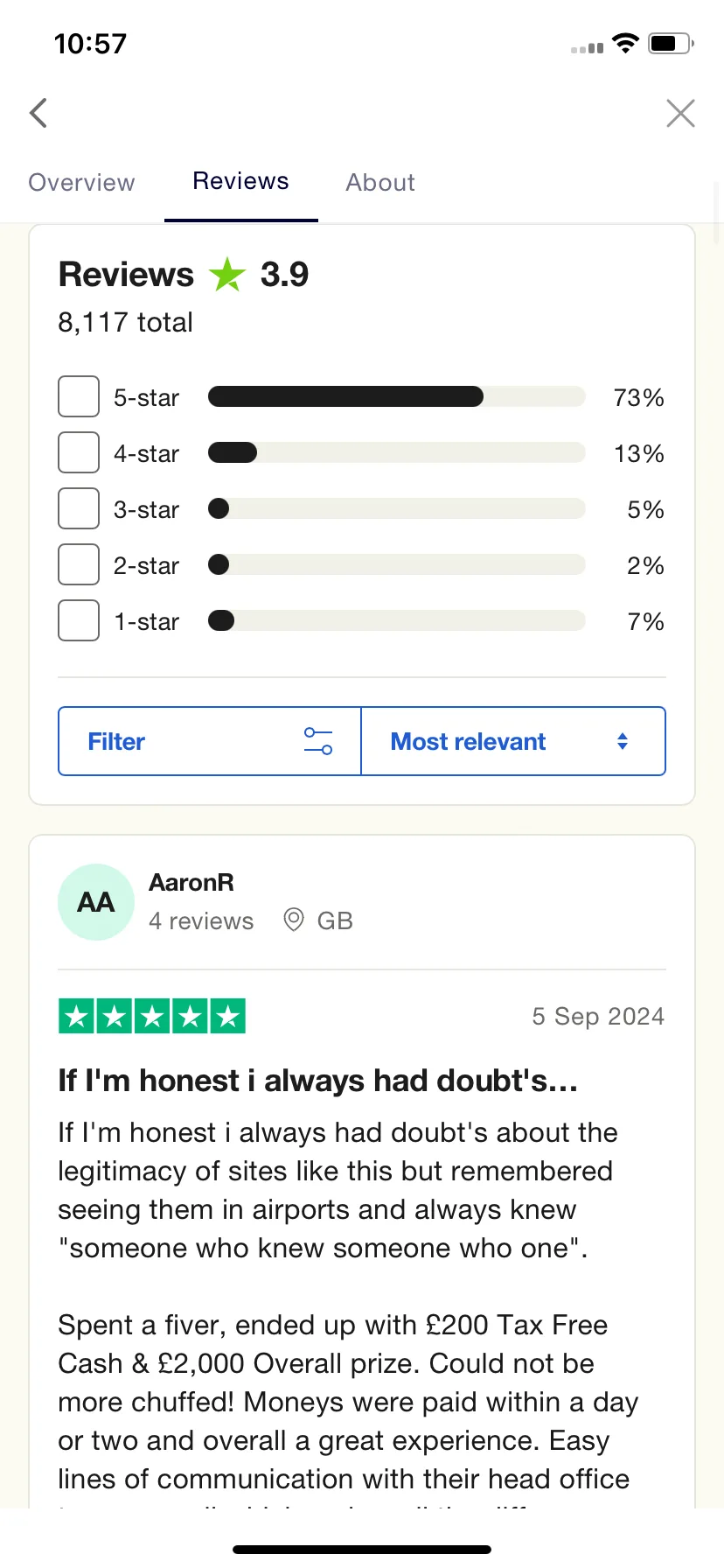Close the page with the X icon
This screenshot has width=724, height=1568.
680,113
